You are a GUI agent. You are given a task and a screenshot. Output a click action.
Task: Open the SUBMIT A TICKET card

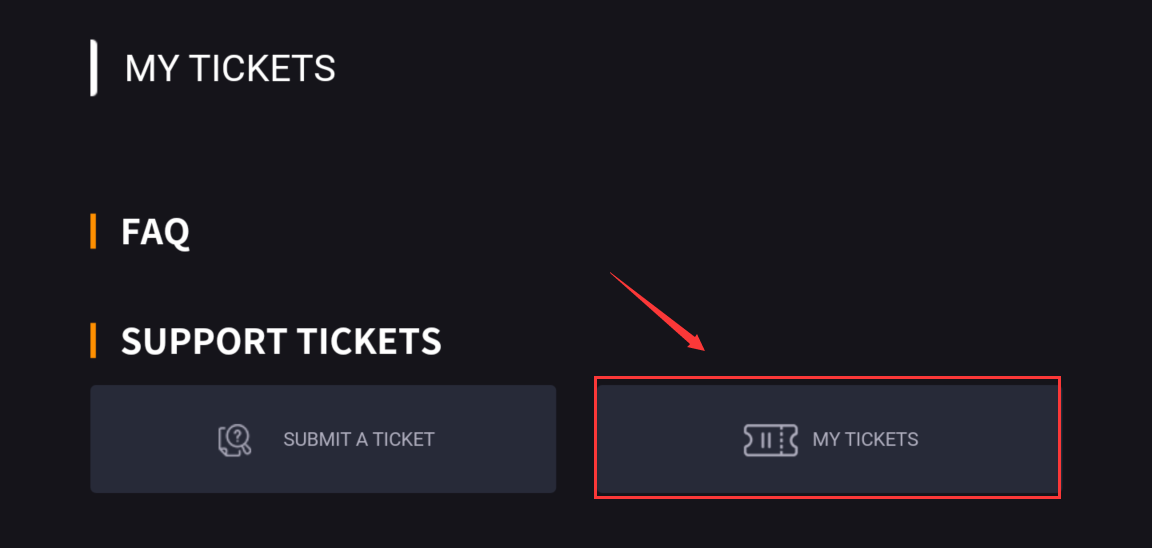[323, 439]
